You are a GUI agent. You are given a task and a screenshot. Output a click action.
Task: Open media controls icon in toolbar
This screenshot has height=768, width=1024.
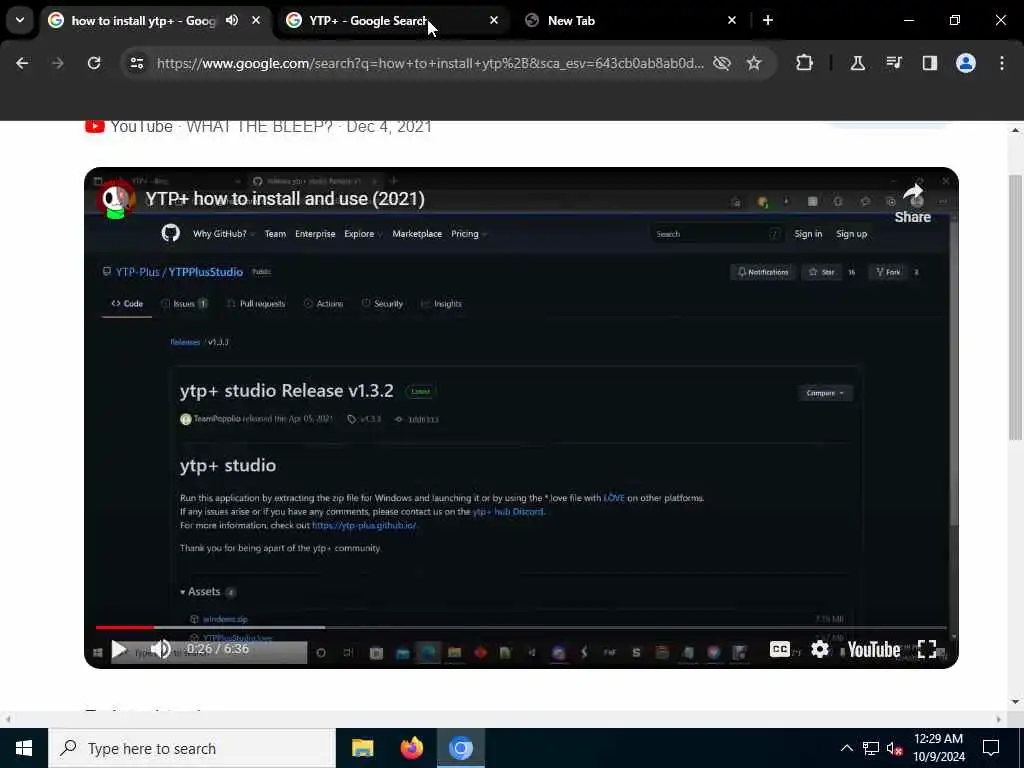894,63
